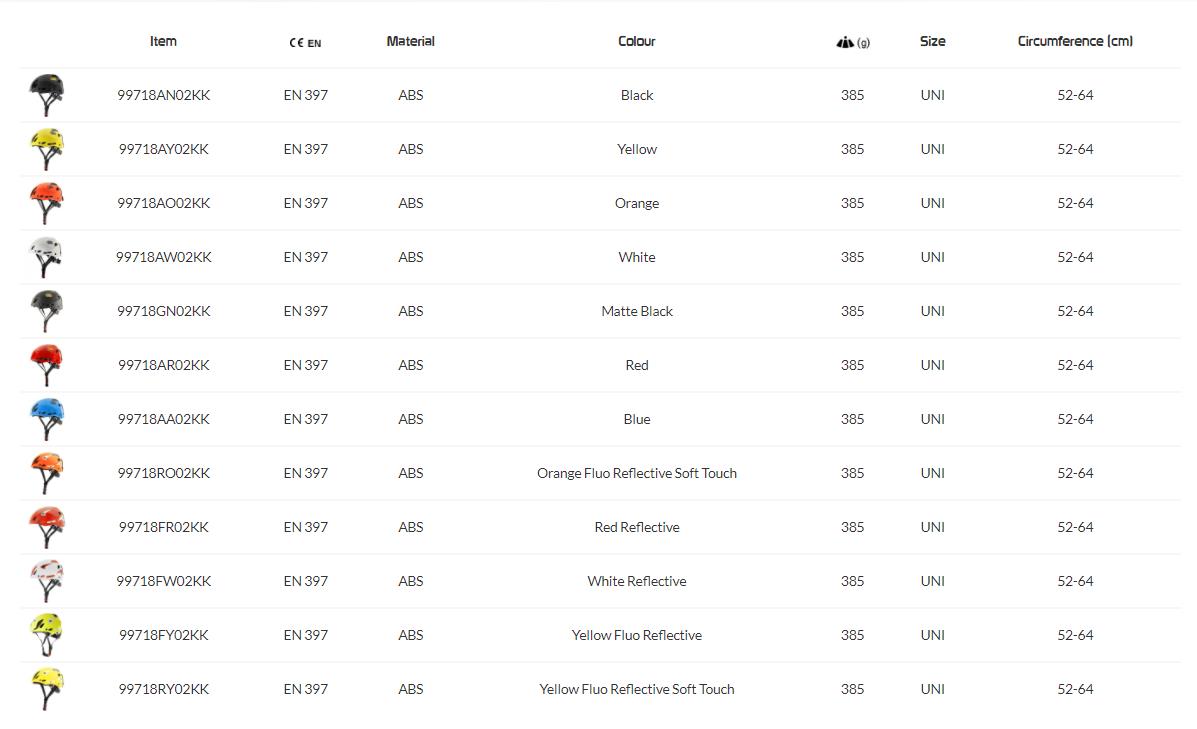Screen dimensions: 1197x729
Task: Click item code 99718FY02KK
Action: [x=164, y=635]
